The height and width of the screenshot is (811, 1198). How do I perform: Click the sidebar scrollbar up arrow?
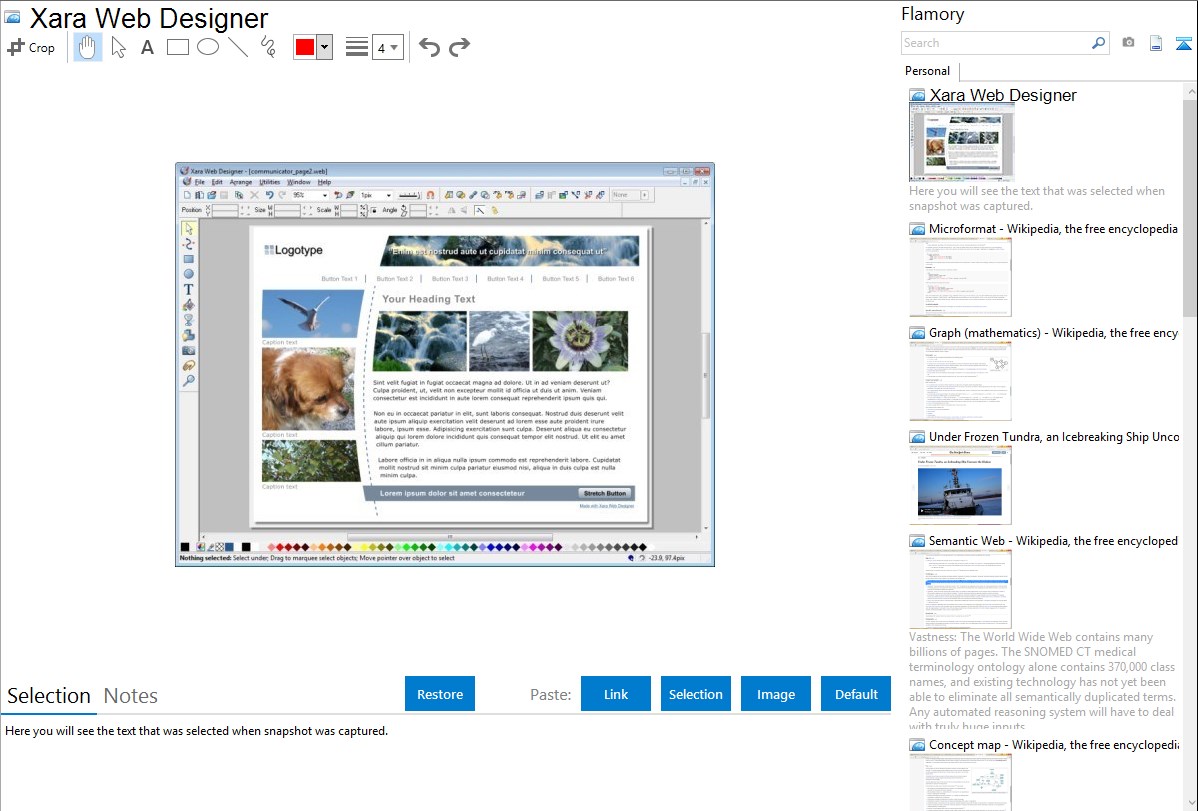point(1190,91)
